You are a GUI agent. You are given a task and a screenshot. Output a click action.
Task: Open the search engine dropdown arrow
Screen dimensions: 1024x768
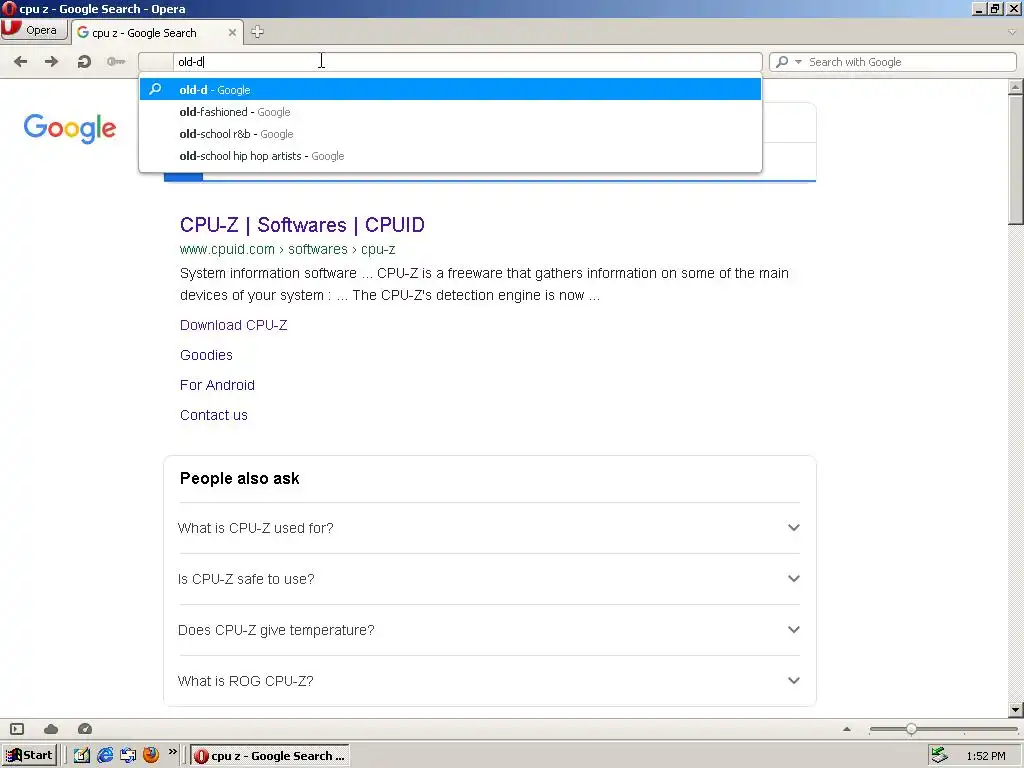(798, 62)
